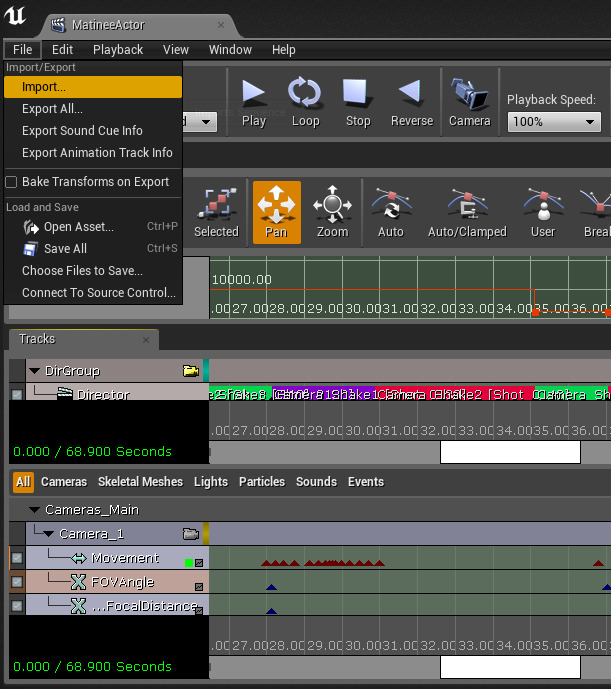The image size is (611, 689).
Task: Click Connect To Source Control...
Action: pyautogui.click(x=98, y=293)
